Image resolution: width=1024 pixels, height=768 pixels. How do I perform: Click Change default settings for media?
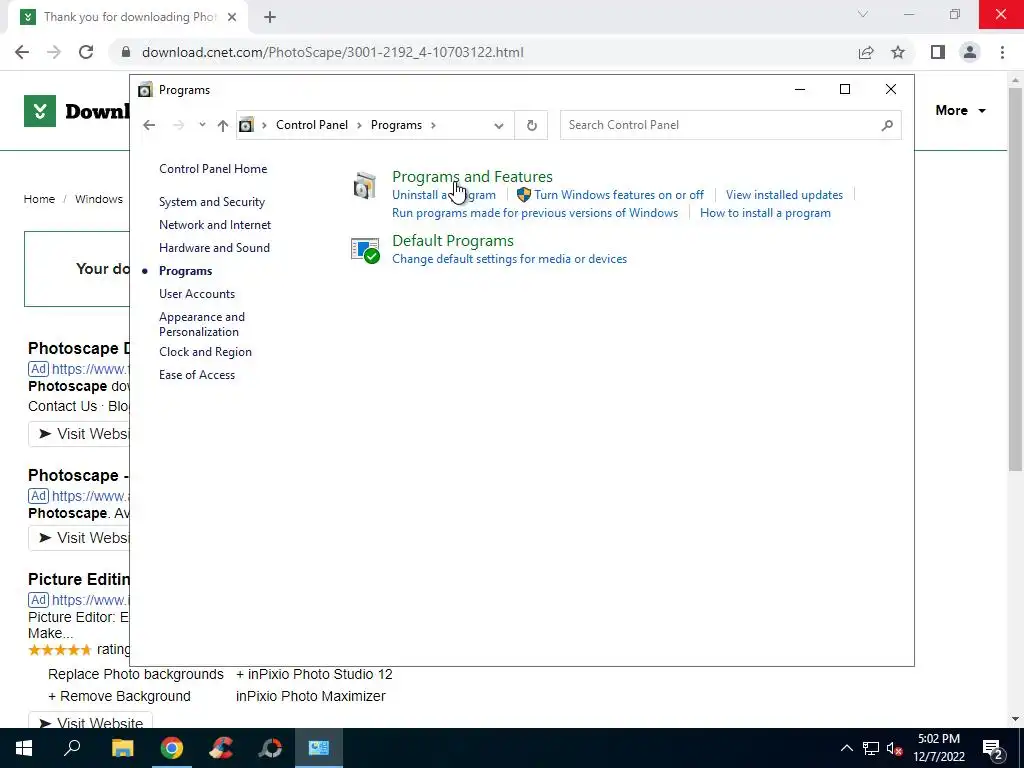click(x=509, y=259)
